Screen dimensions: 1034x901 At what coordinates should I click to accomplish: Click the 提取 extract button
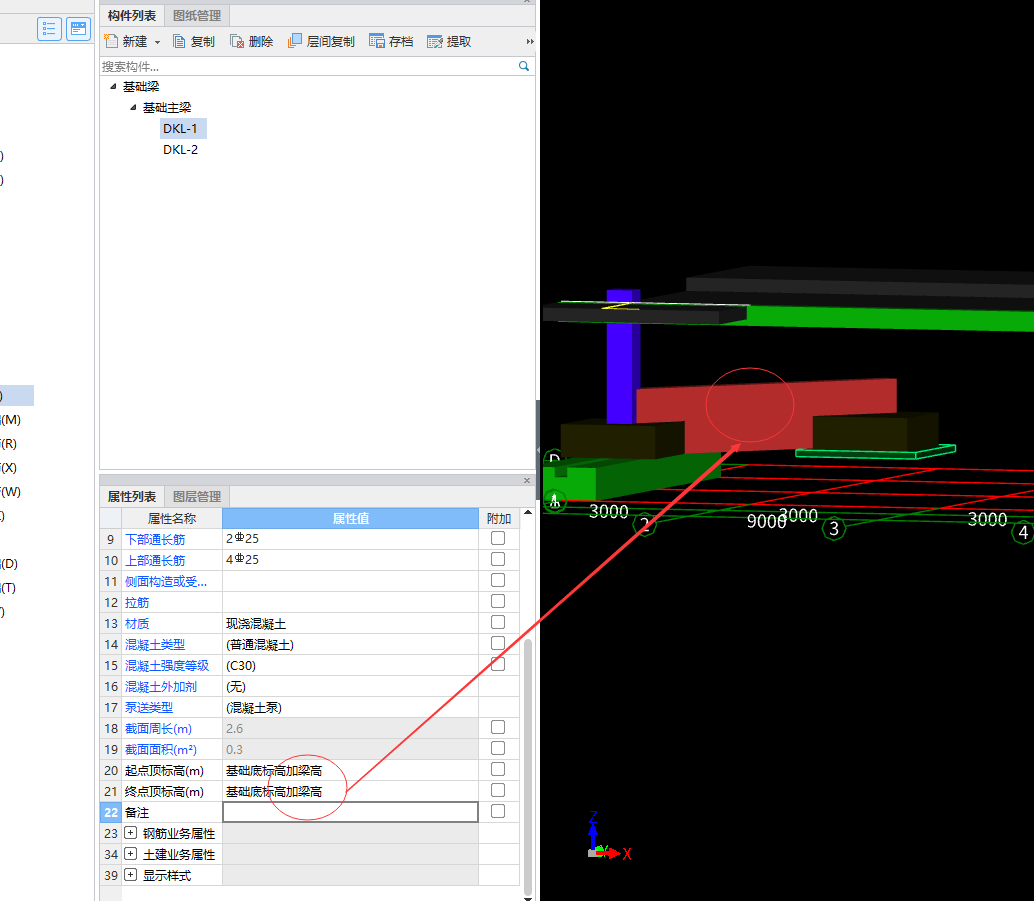coord(449,42)
